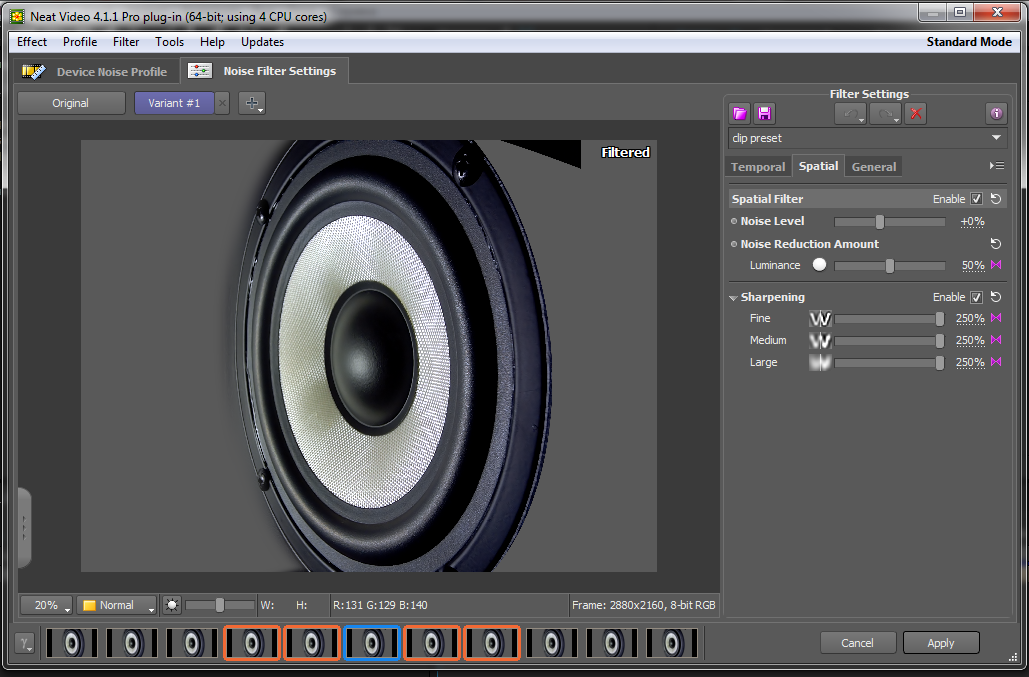1029x677 pixels.
Task: Reset Spatial Filter with its circular arrow
Action: [995, 199]
